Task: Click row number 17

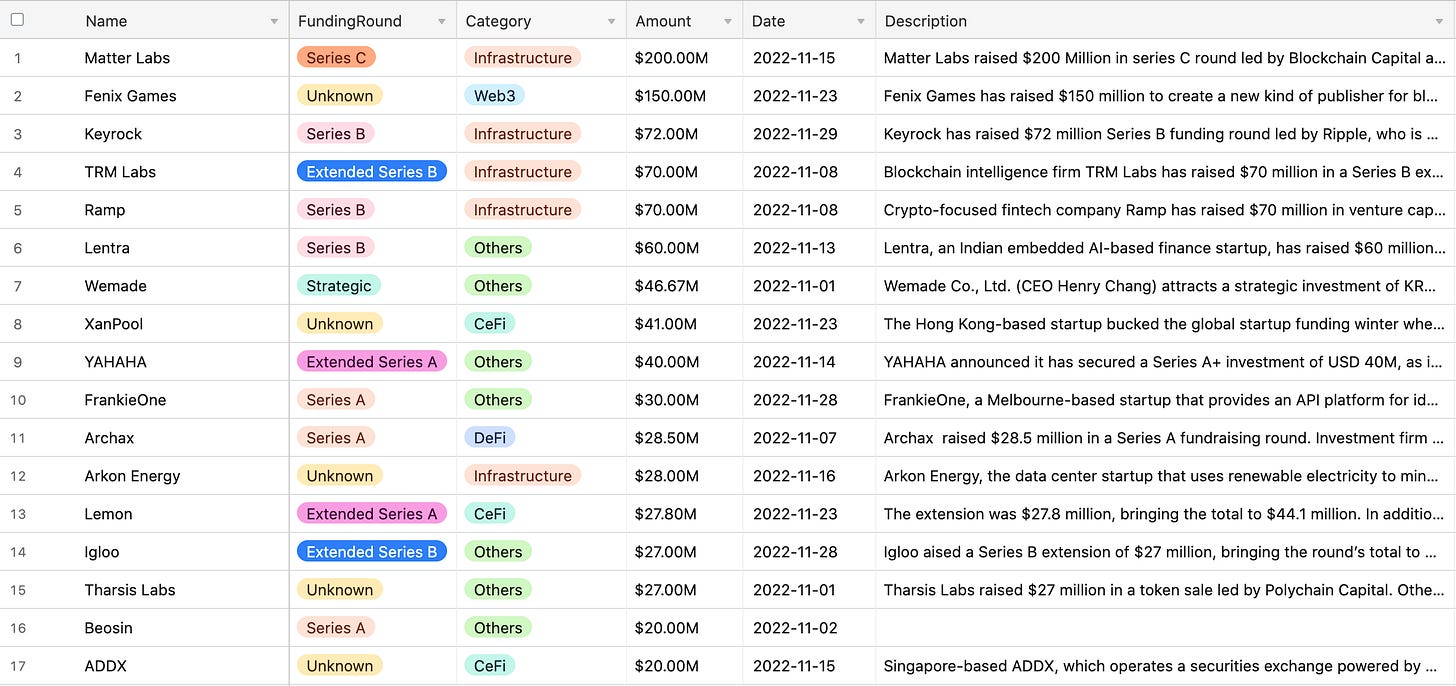Action: point(18,666)
